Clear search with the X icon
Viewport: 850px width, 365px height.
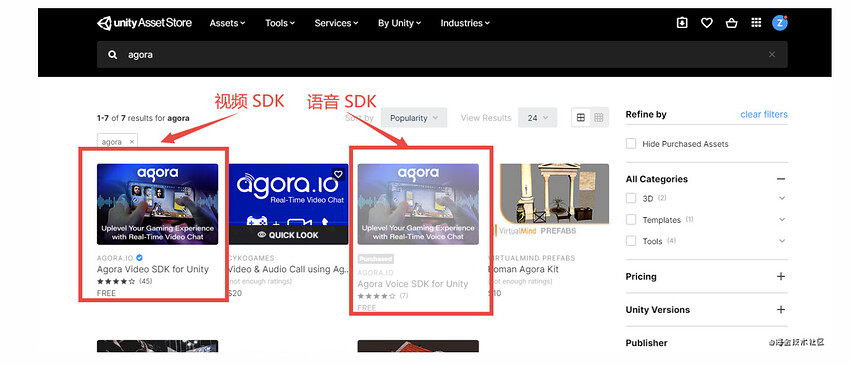pyautogui.click(x=772, y=54)
